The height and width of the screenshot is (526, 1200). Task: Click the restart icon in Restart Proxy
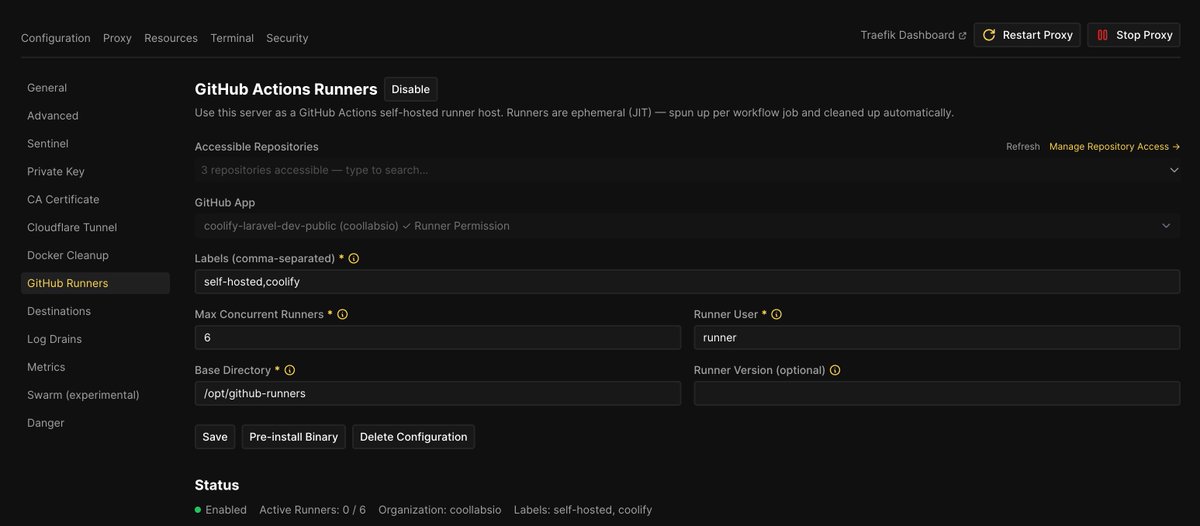(x=989, y=35)
